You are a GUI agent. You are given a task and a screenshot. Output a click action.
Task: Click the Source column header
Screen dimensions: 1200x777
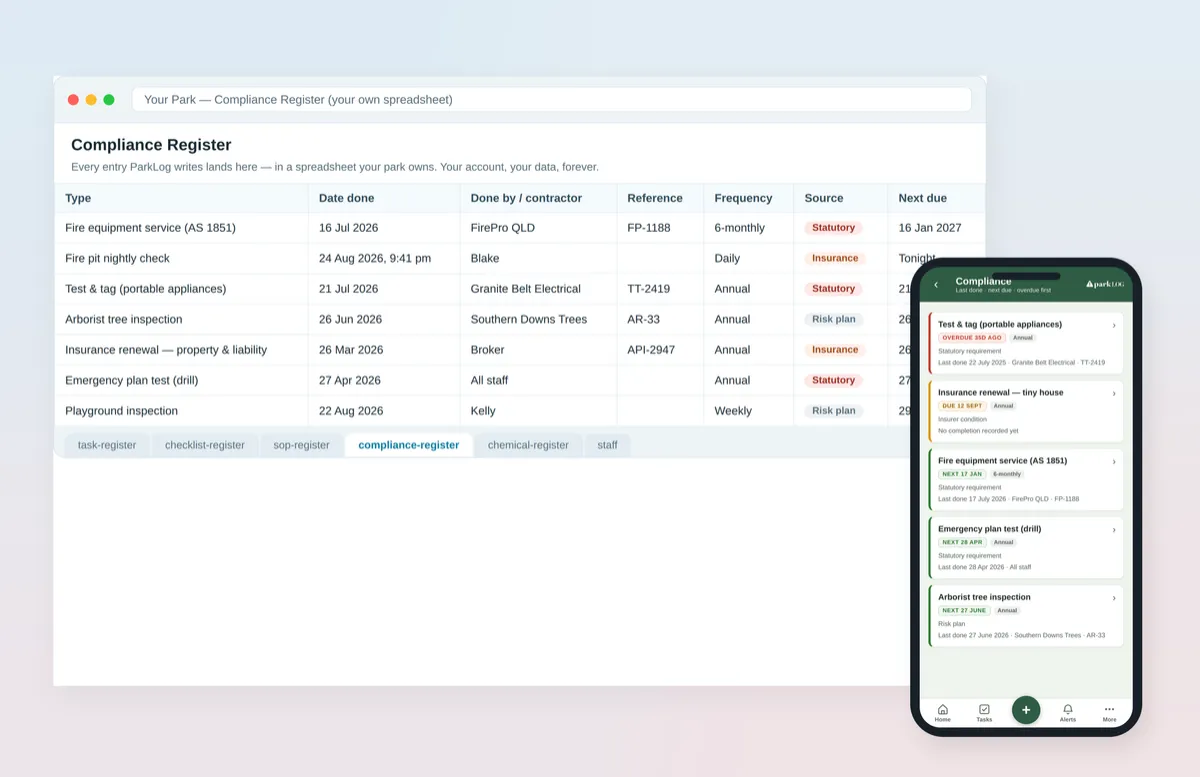point(840,198)
